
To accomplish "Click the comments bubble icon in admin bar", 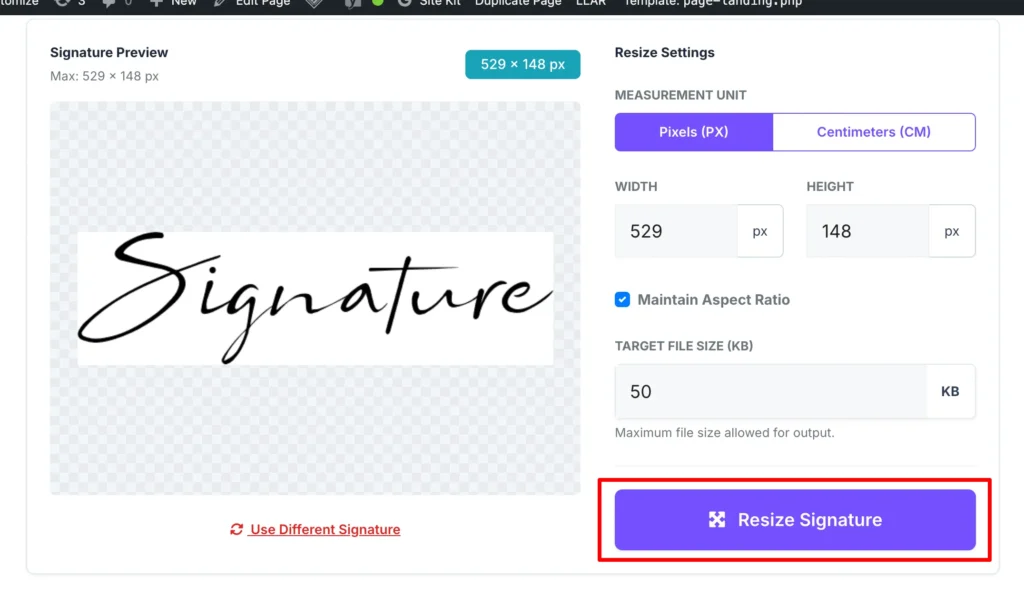I will (x=110, y=3).
